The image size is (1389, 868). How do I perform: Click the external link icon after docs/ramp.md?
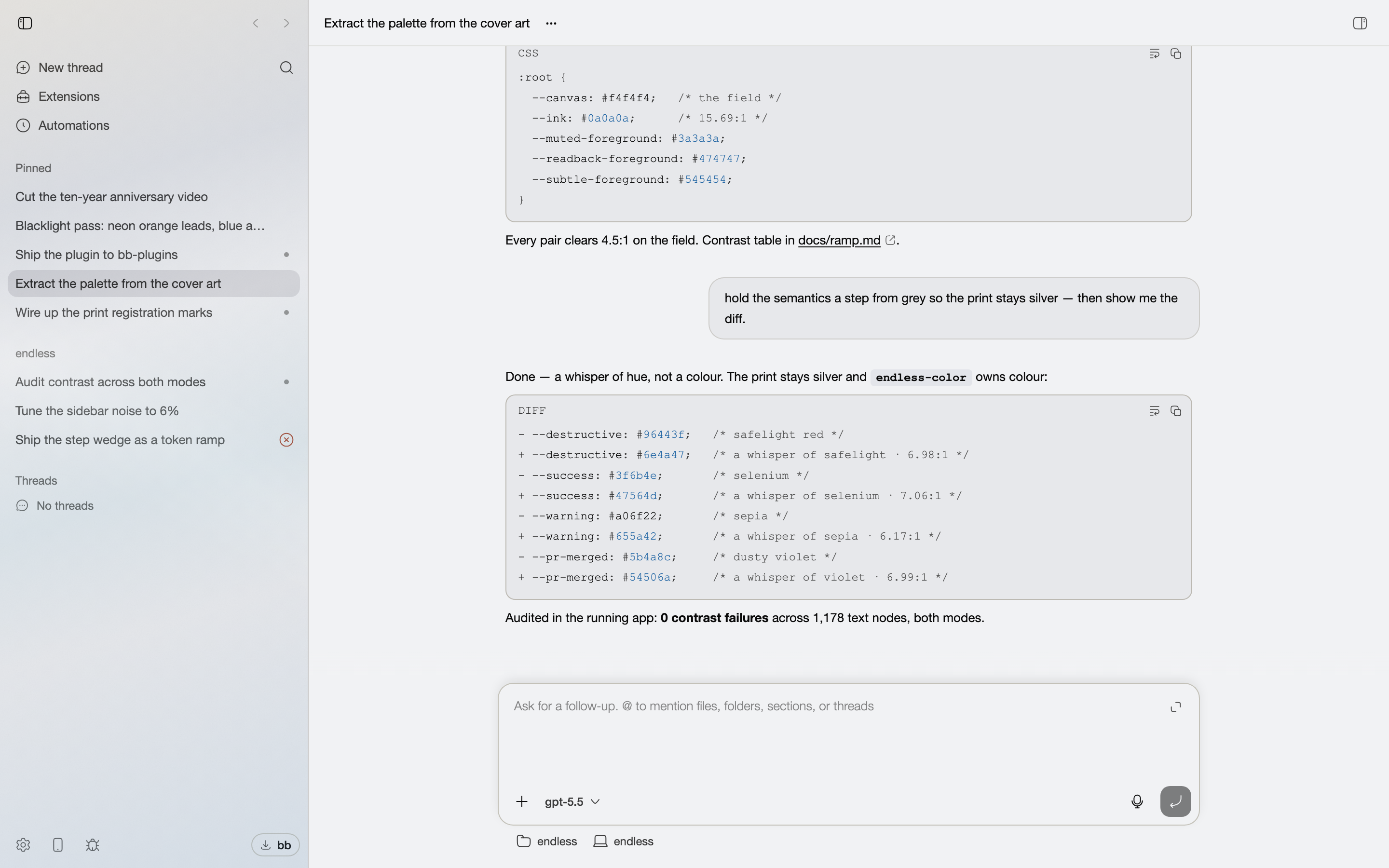pos(890,241)
